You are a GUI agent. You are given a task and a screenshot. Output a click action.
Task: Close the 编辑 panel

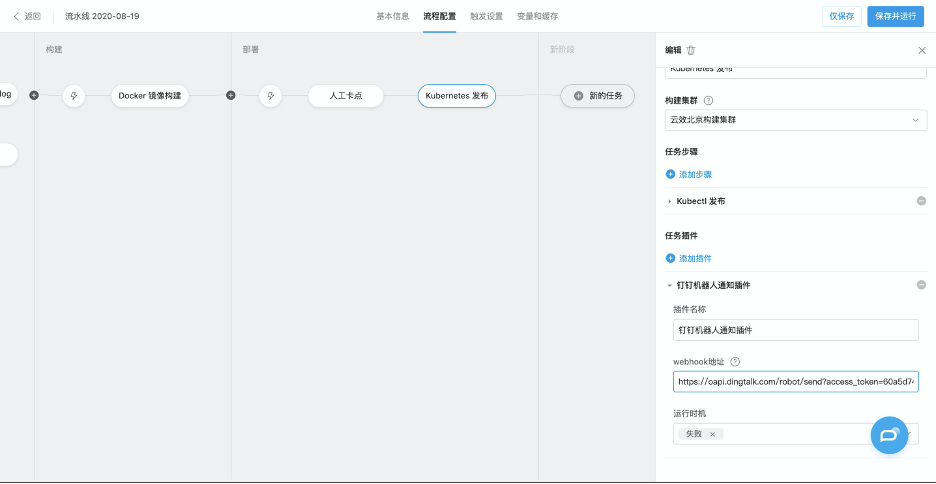pos(922,50)
